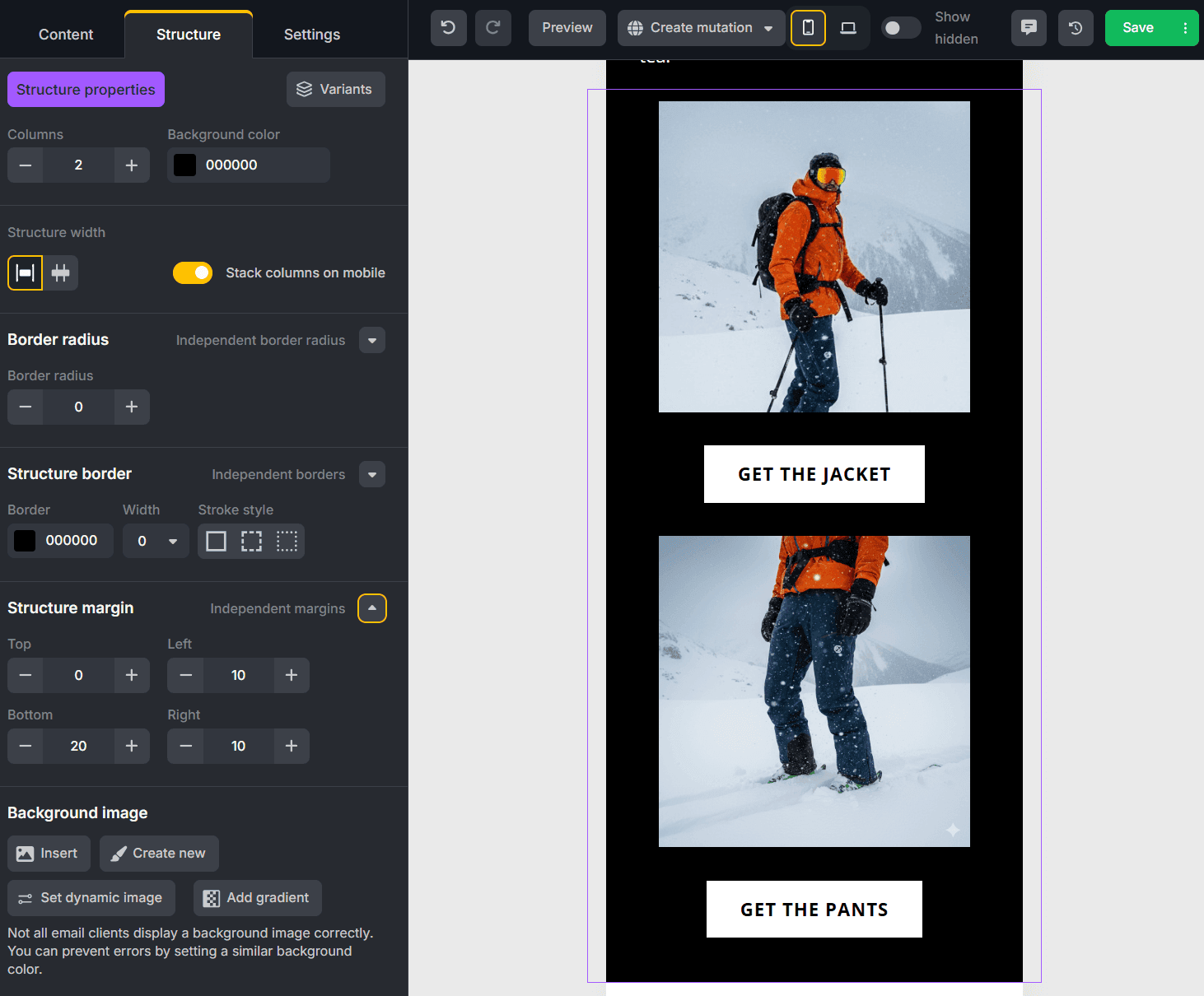Click the undo arrow icon
The width and height of the screenshot is (1204, 996).
click(448, 28)
